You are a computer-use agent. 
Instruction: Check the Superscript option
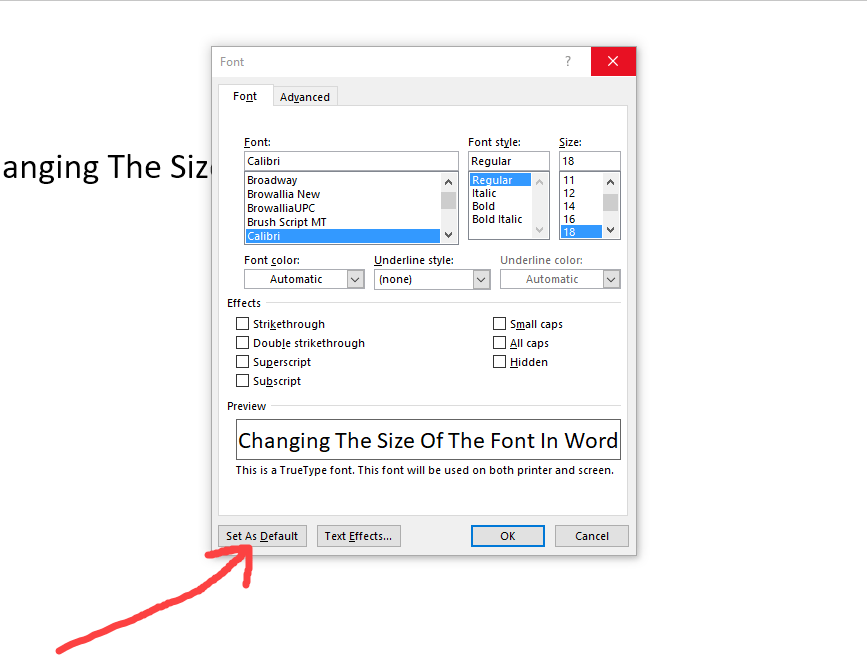(242, 361)
